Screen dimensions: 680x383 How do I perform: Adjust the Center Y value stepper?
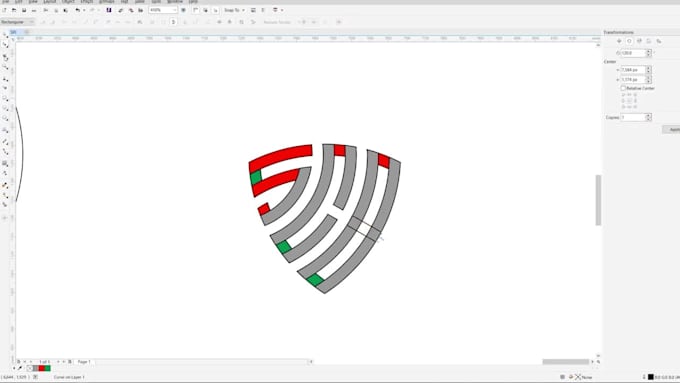649,80
